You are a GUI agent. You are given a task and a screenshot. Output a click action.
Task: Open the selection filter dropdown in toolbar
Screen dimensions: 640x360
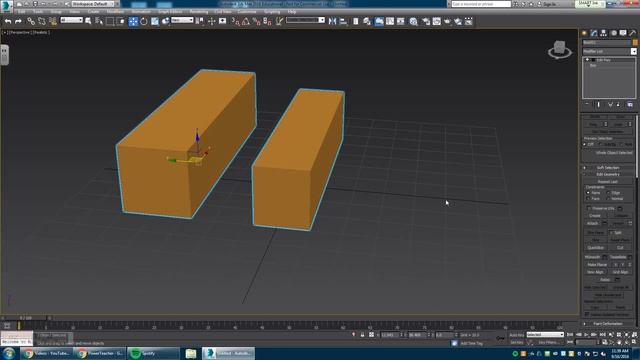[71, 20]
